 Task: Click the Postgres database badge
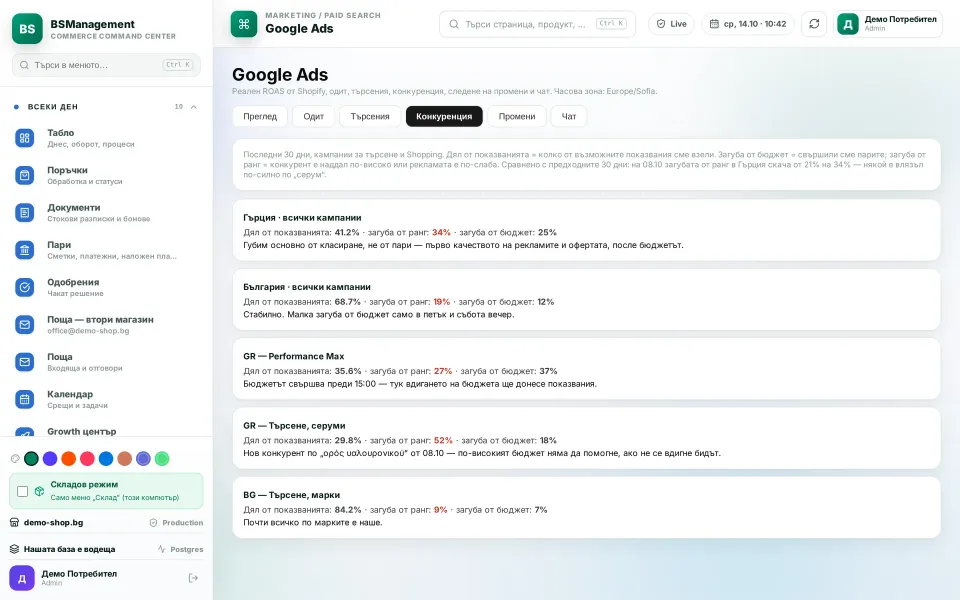[x=181, y=549]
